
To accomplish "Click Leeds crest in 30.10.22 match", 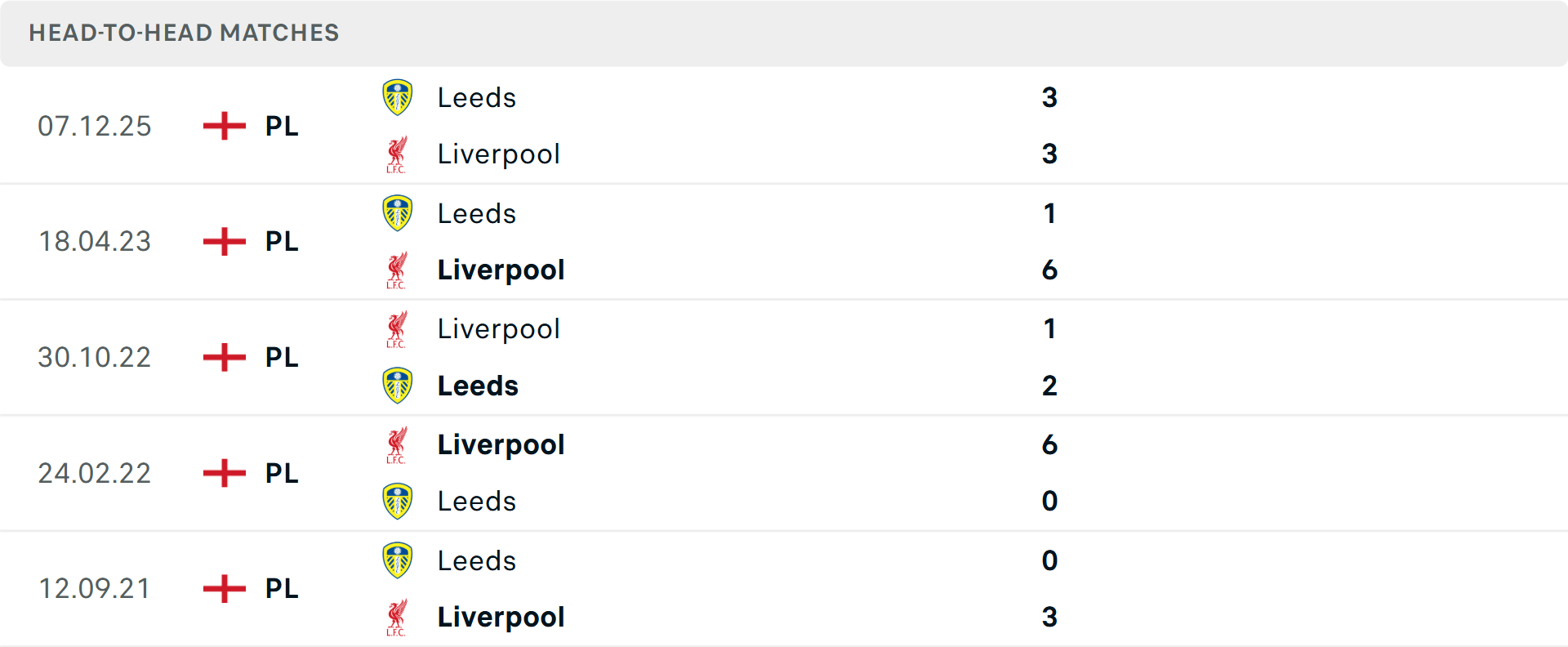I will click(x=398, y=386).
